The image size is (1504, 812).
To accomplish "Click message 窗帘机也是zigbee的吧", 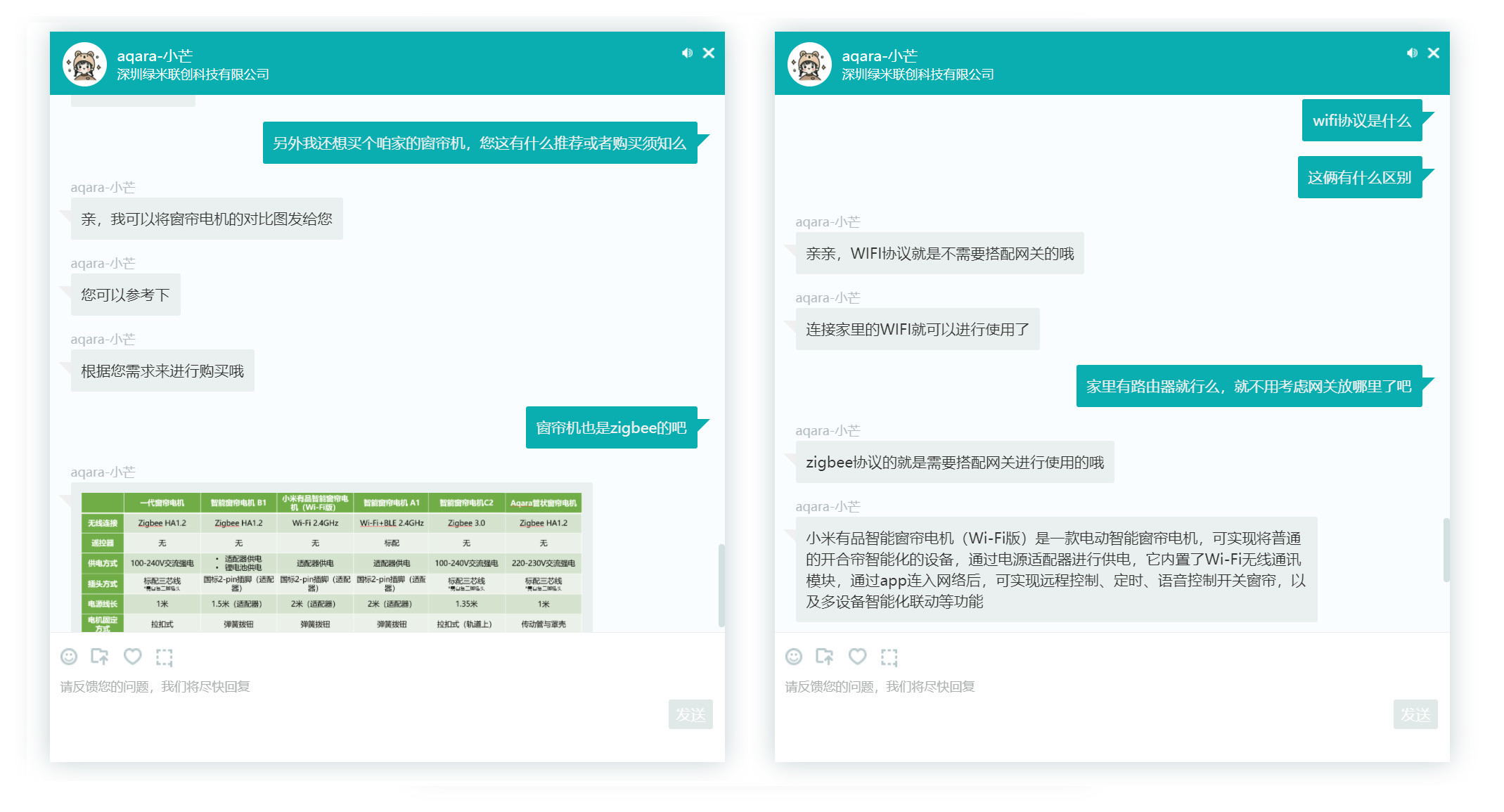I will pyautogui.click(x=611, y=427).
